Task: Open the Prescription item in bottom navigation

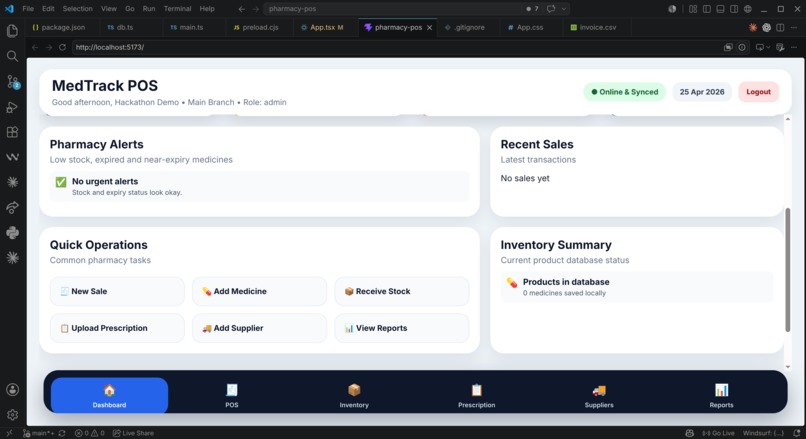Action: (477, 395)
